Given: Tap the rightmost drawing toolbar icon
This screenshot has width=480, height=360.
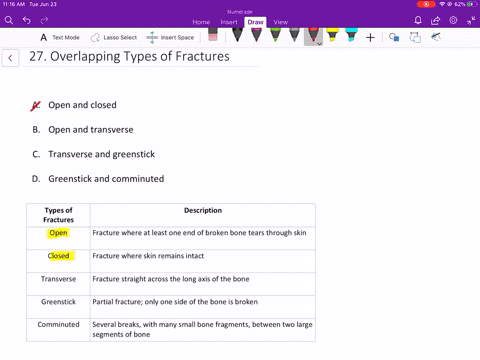Looking at the screenshot, I should point(436,37).
